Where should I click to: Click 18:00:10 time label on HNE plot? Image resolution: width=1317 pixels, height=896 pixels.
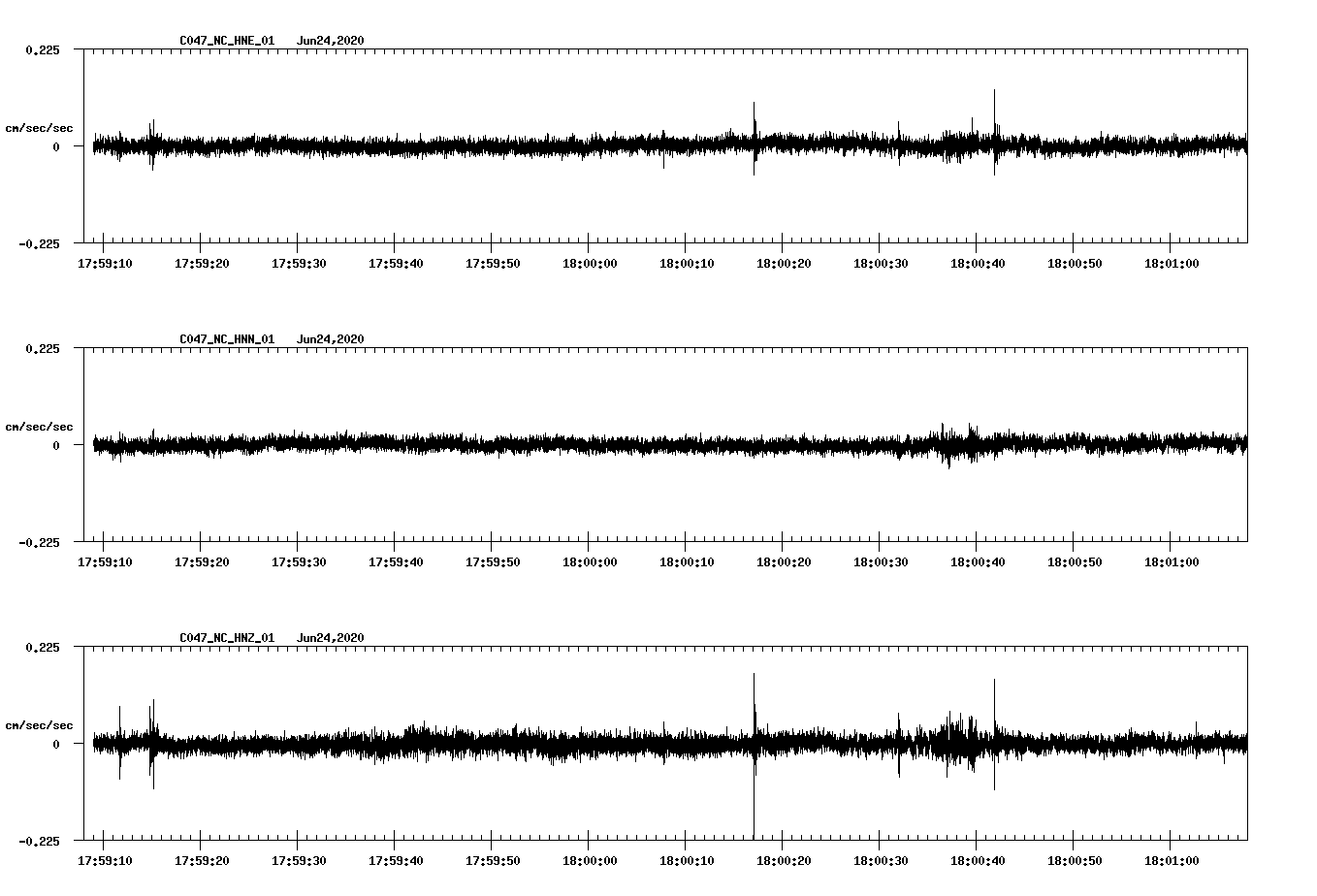click(687, 264)
